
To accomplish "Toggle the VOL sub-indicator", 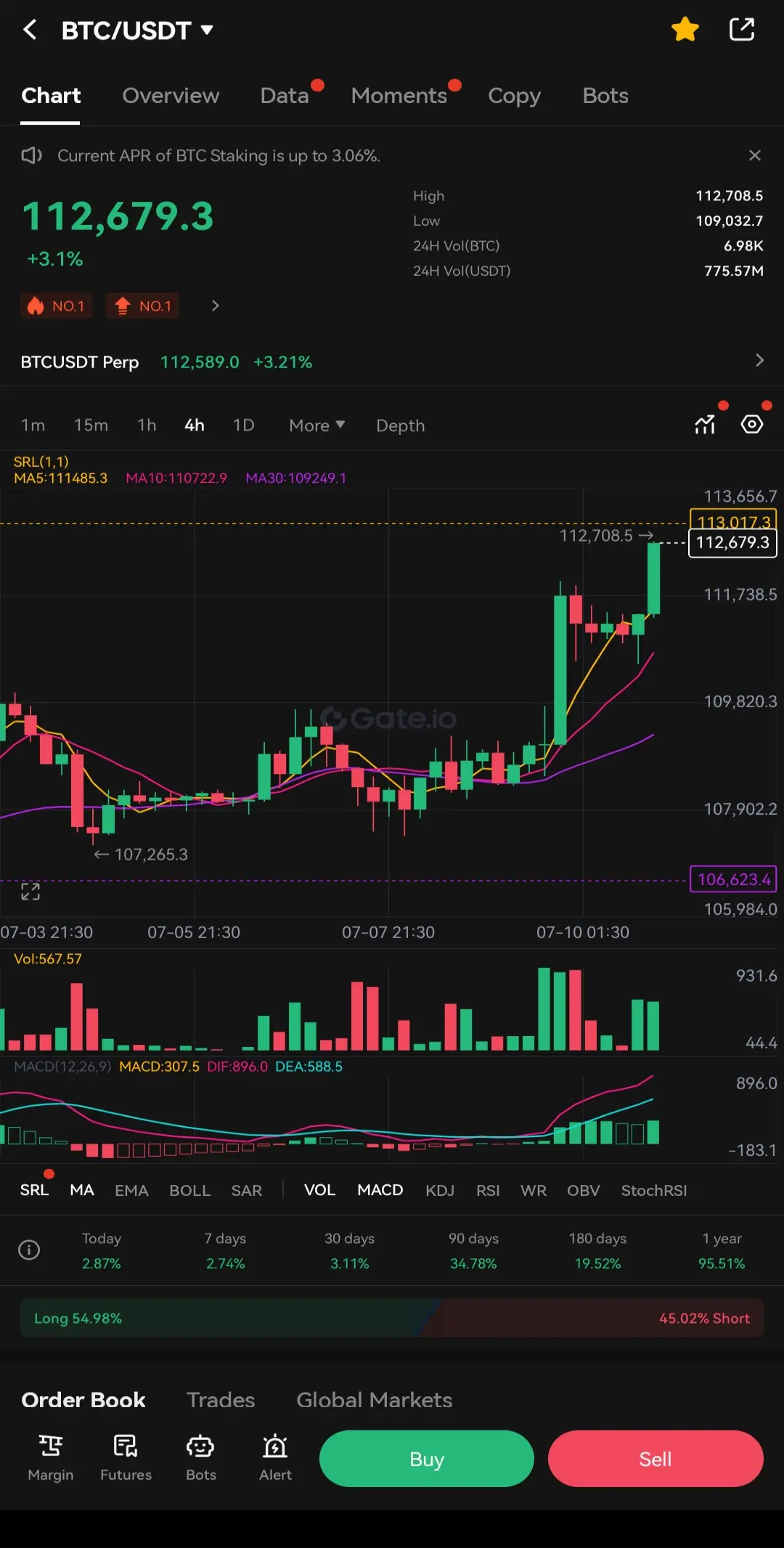I will pos(319,1190).
